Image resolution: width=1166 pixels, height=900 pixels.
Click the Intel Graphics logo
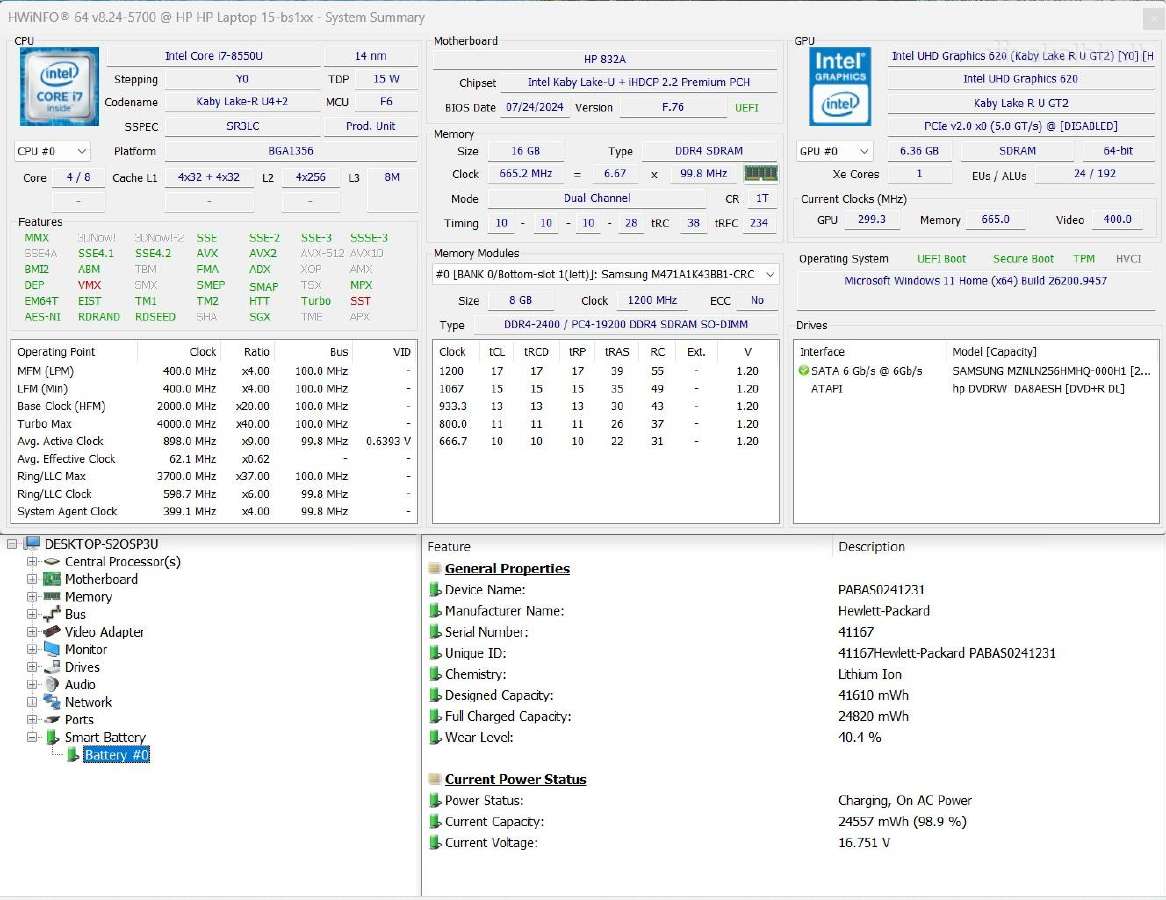(840, 86)
